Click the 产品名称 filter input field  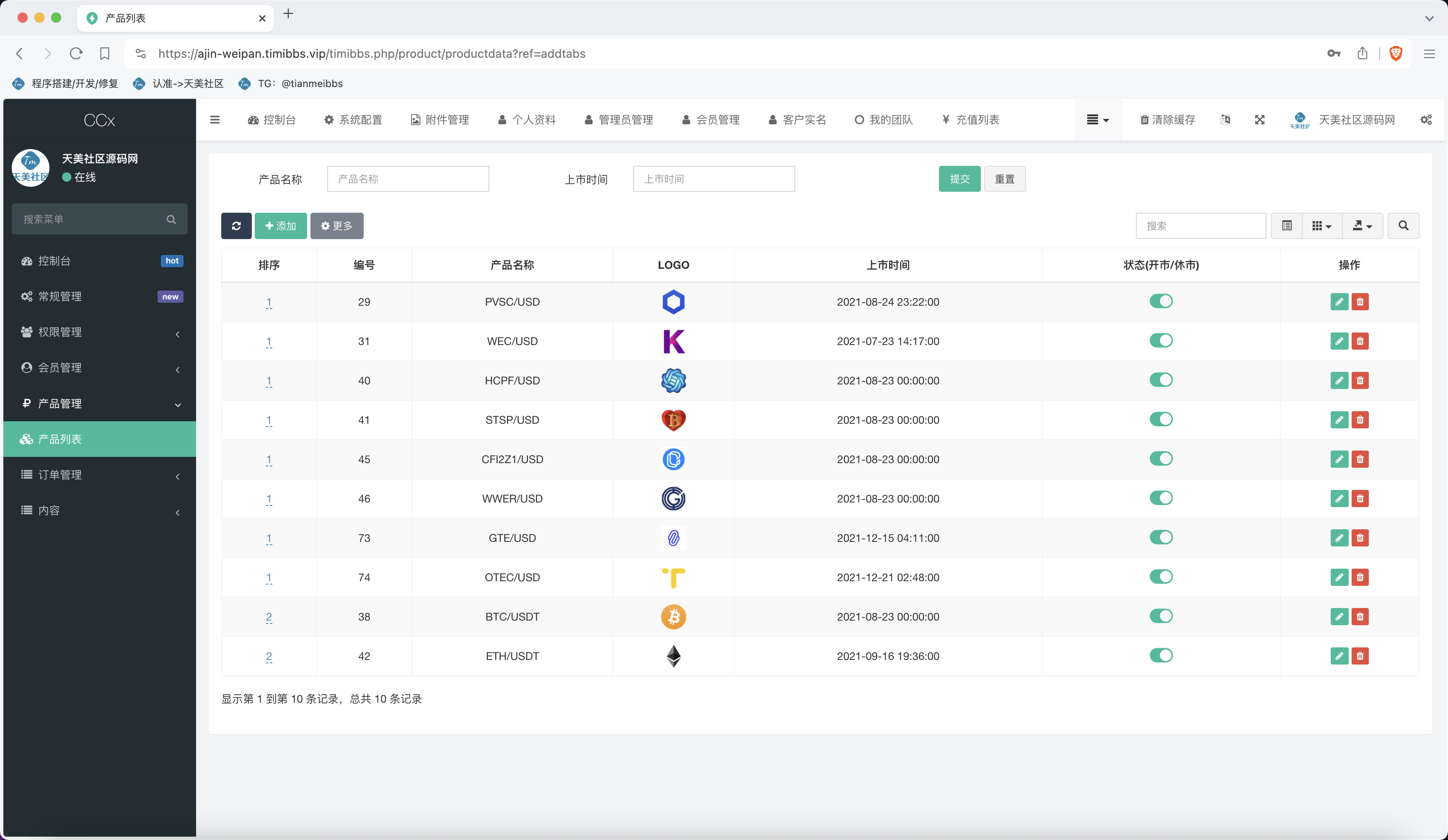point(408,178)
